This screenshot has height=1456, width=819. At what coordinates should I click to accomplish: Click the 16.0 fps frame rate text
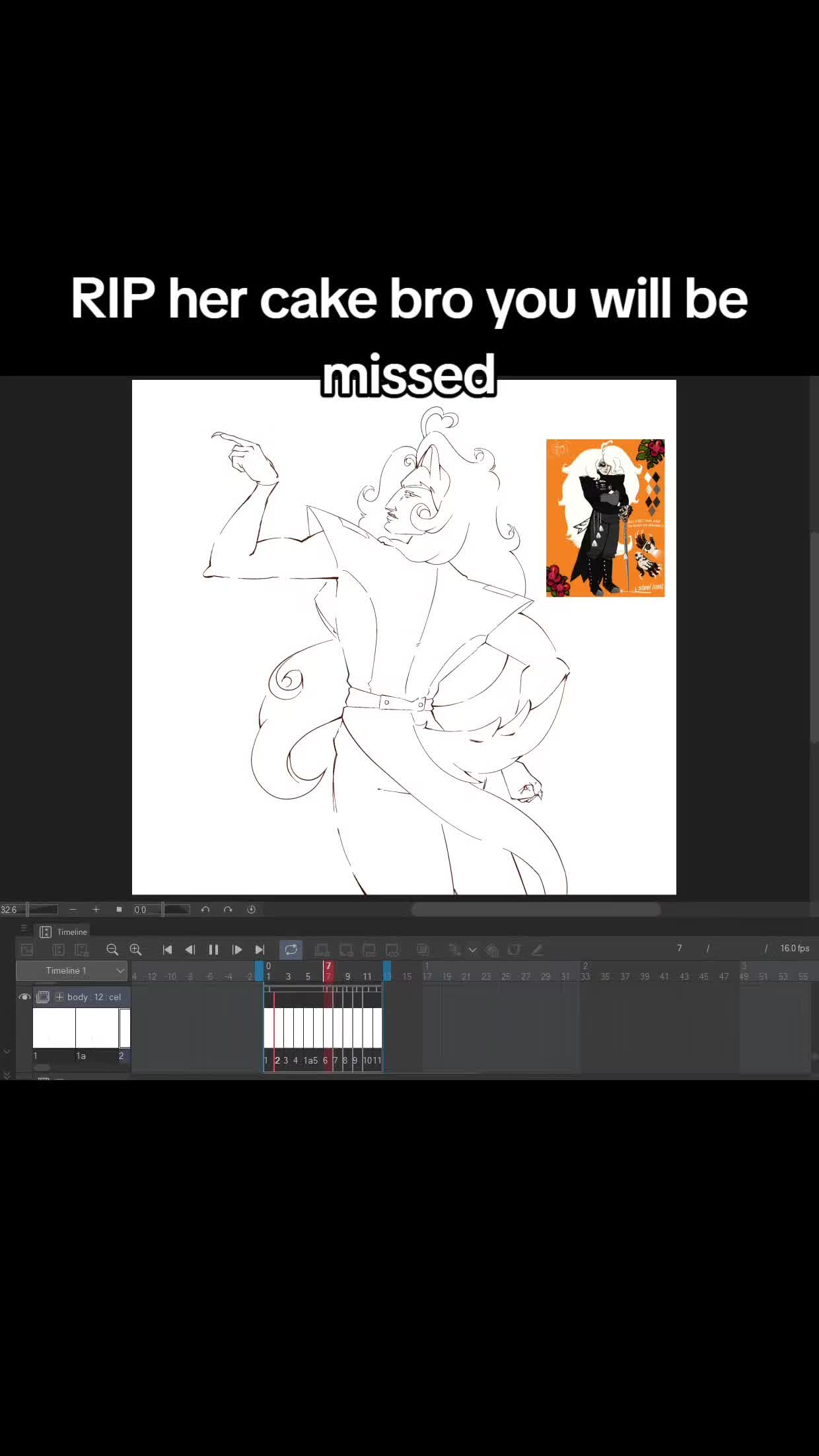pyautogui.click(x=795, y=948)
